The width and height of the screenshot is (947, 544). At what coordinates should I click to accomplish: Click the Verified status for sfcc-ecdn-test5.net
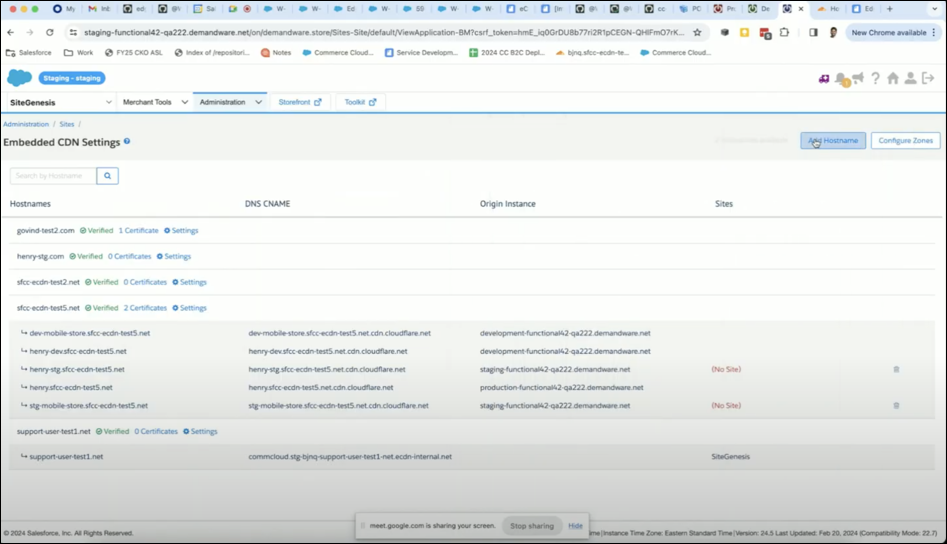[x=101, y=308]
